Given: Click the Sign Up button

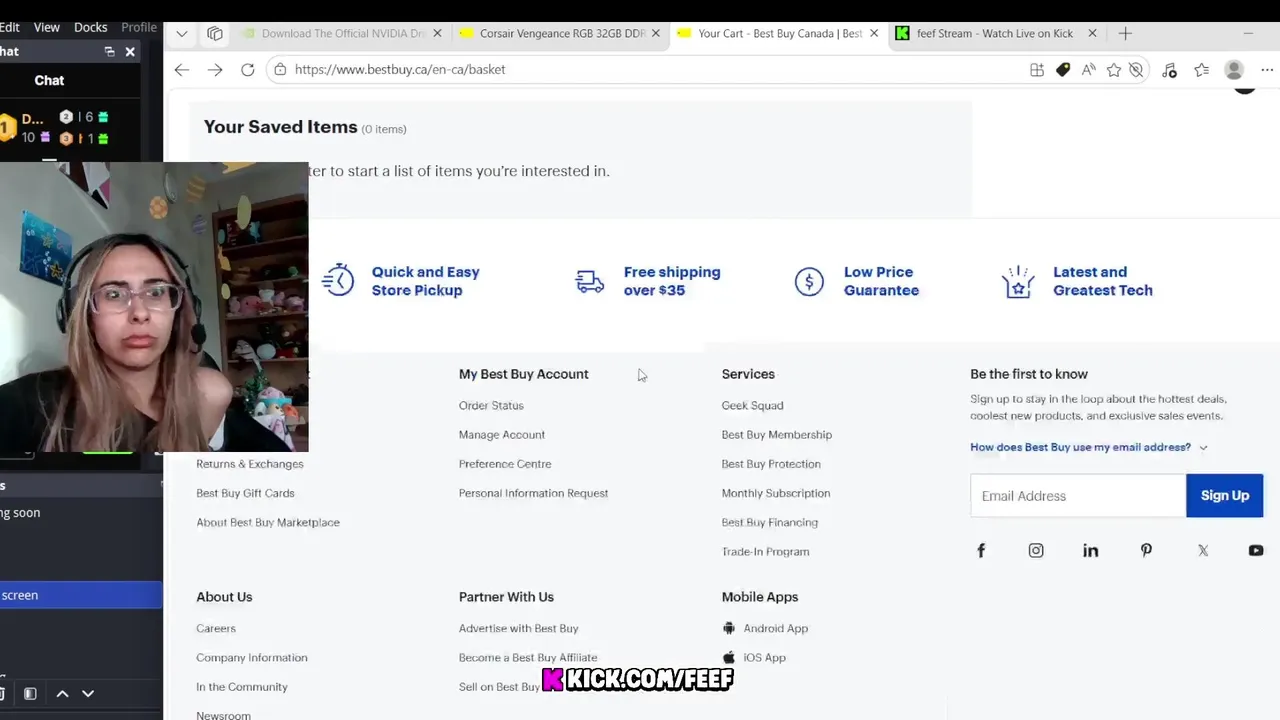Looking at the screenshot, I should click(1224, 496).
